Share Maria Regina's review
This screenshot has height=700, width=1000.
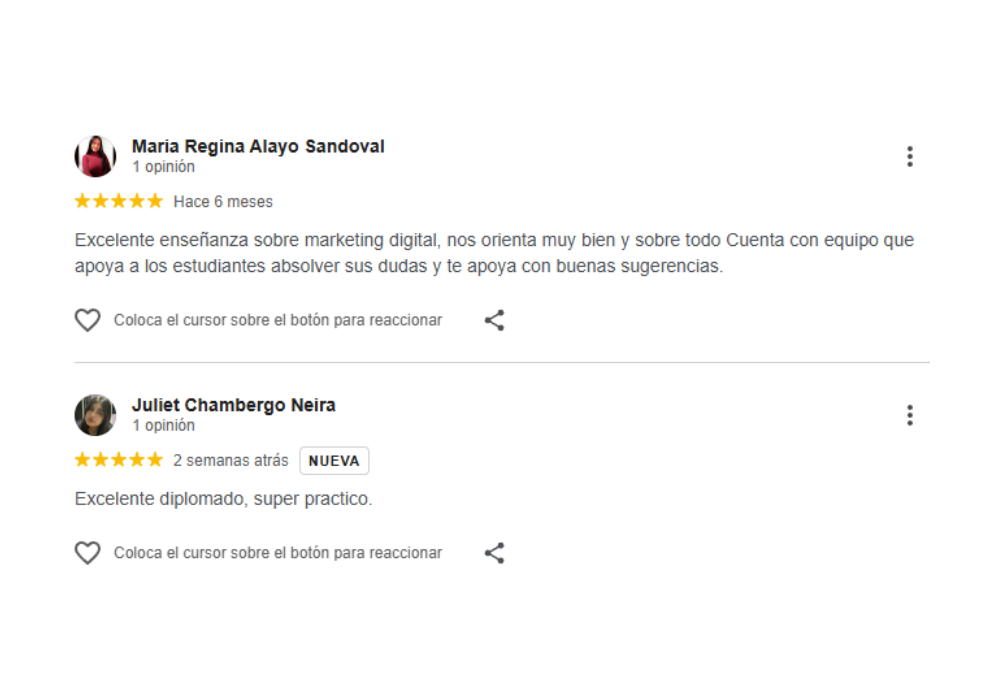(494, 320)
